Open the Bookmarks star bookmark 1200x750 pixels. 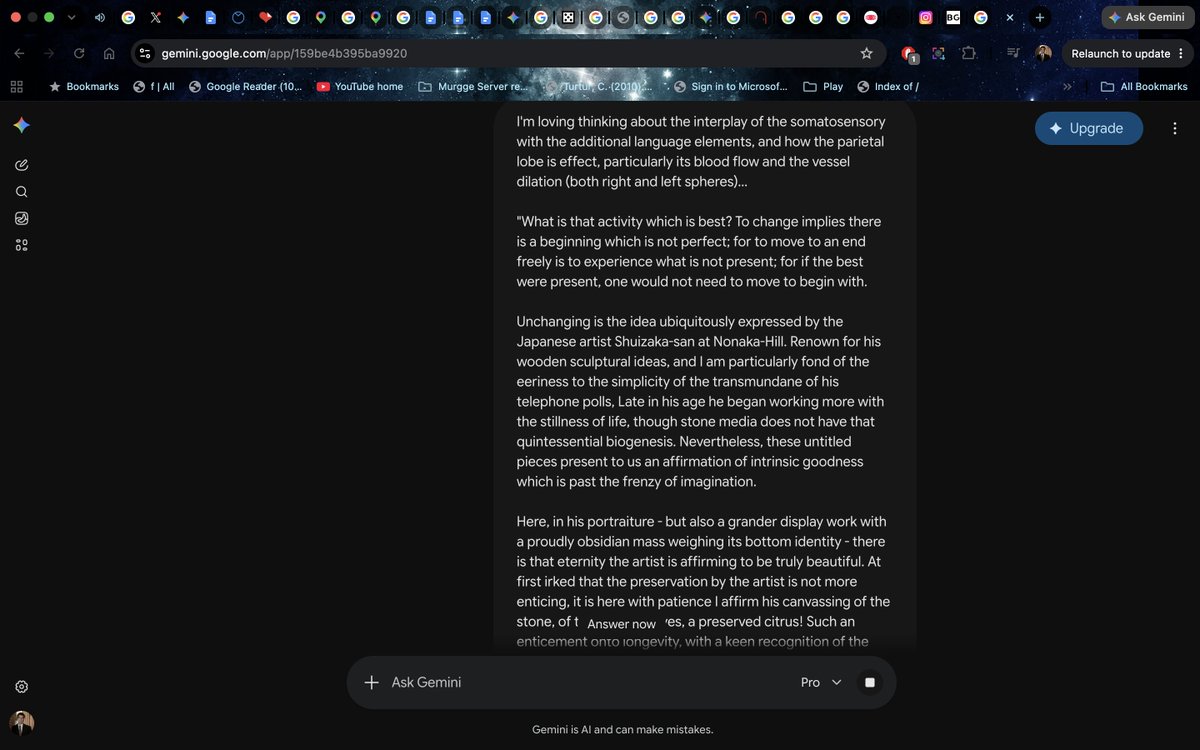tap(84, 86)
